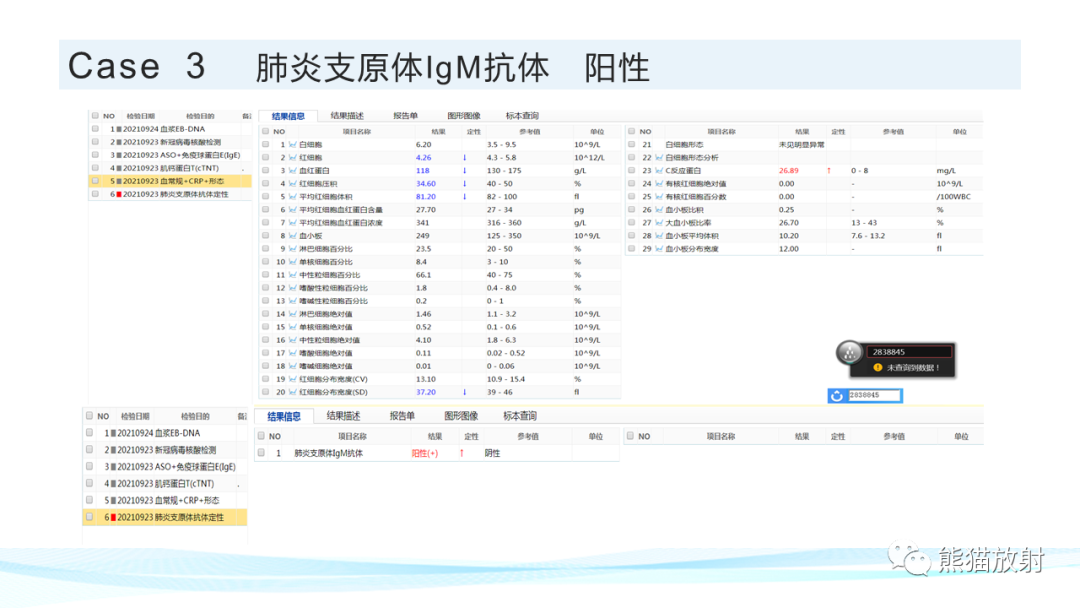Open trend chart icon for 平均红细胞血红蛋白含量 row
Image resolution: width=1080 pixels, height=608 pixels.
(x=293, y=210)
